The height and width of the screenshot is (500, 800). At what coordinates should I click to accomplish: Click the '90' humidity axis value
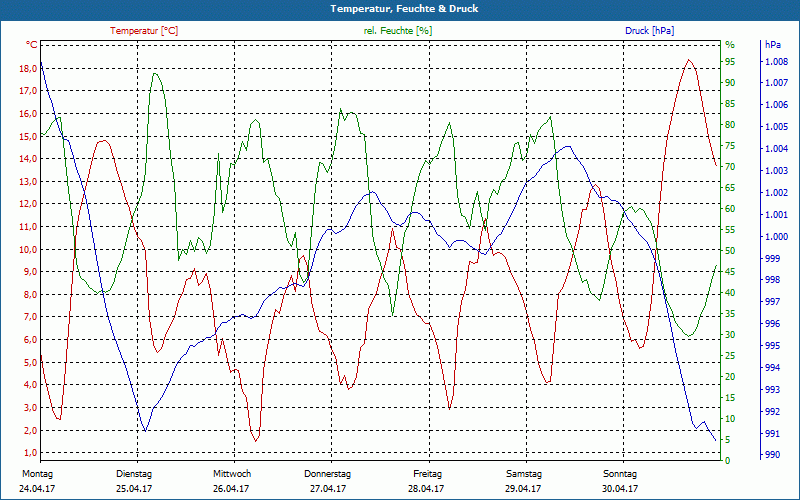pos(730,83)
